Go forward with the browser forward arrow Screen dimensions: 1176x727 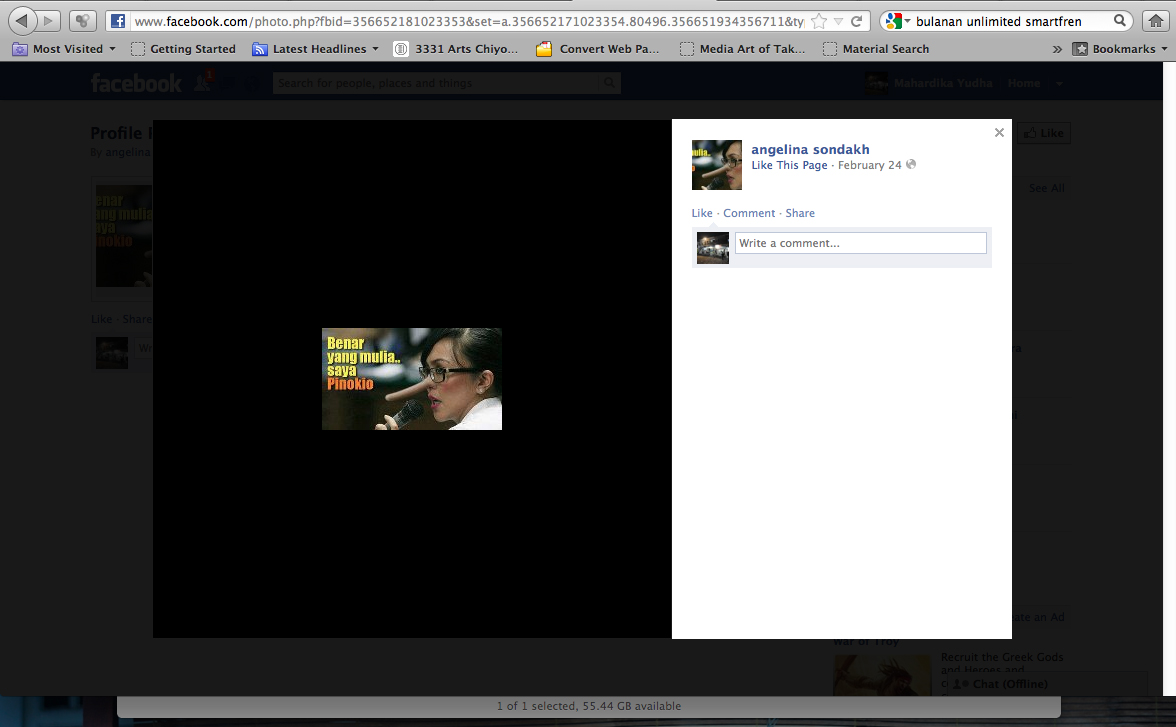click(49, 21)
